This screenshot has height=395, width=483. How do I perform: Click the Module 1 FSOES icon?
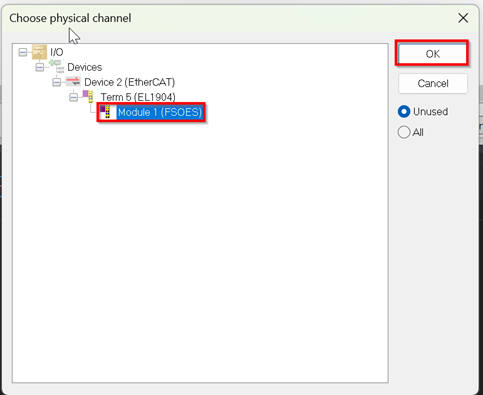106,112
